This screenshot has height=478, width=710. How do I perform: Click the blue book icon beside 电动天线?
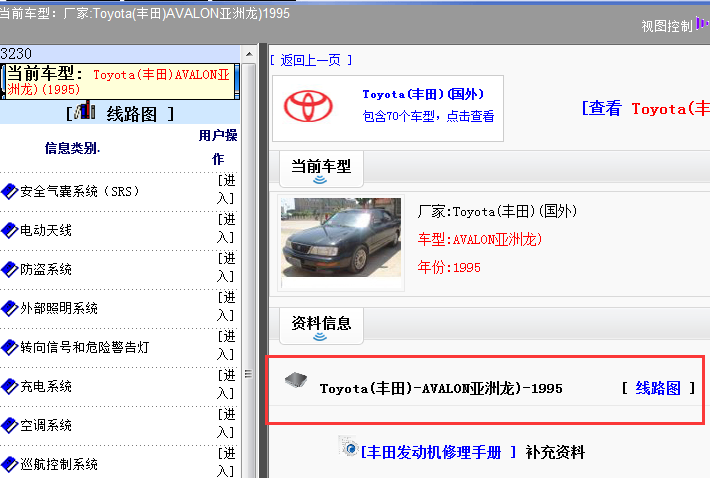pyautogui.click(x=9, y=230)
